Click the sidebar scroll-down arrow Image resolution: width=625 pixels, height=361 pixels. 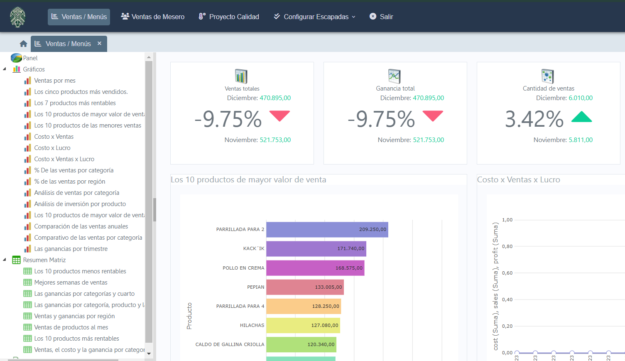[x=149, y=353]
